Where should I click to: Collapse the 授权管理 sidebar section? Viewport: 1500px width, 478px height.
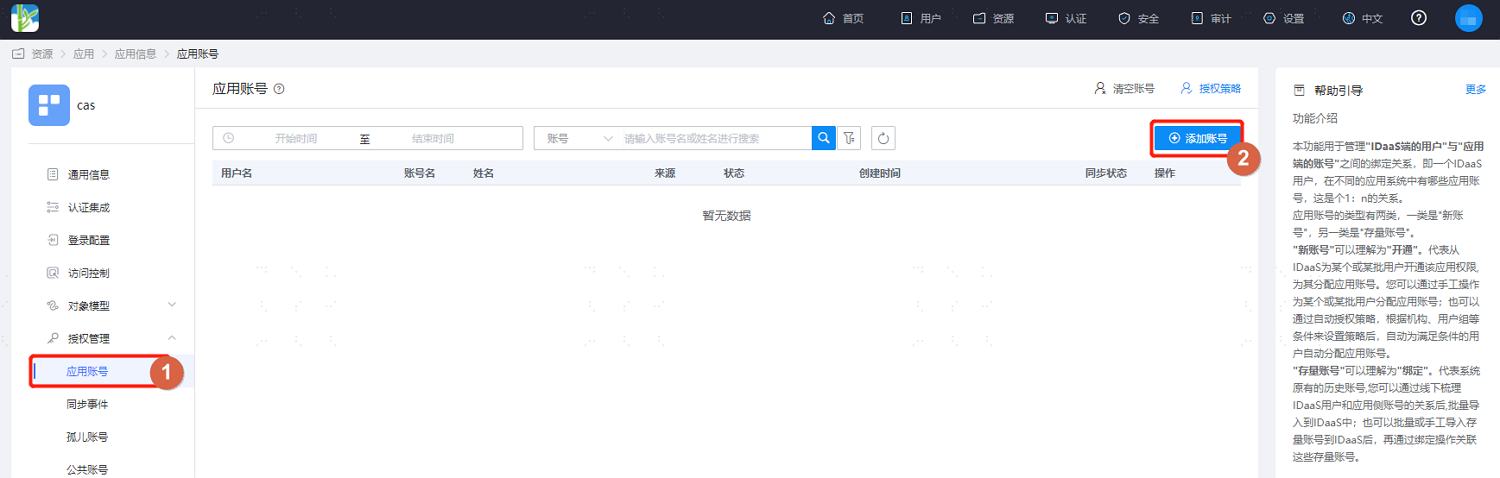pyautogui.click(x=112, y=339)
